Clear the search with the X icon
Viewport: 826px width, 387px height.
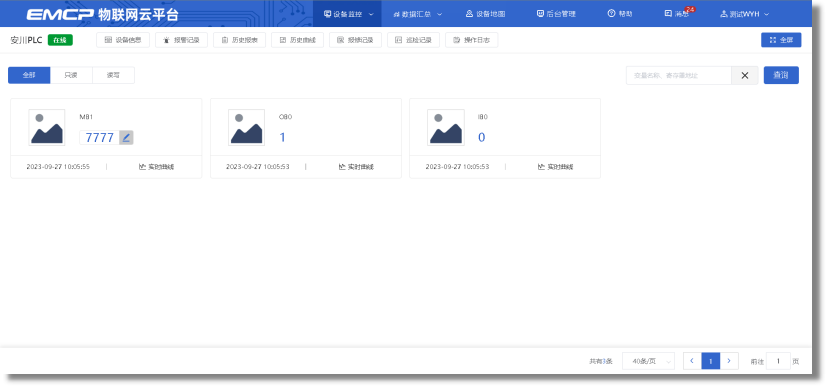coord(745,75)
